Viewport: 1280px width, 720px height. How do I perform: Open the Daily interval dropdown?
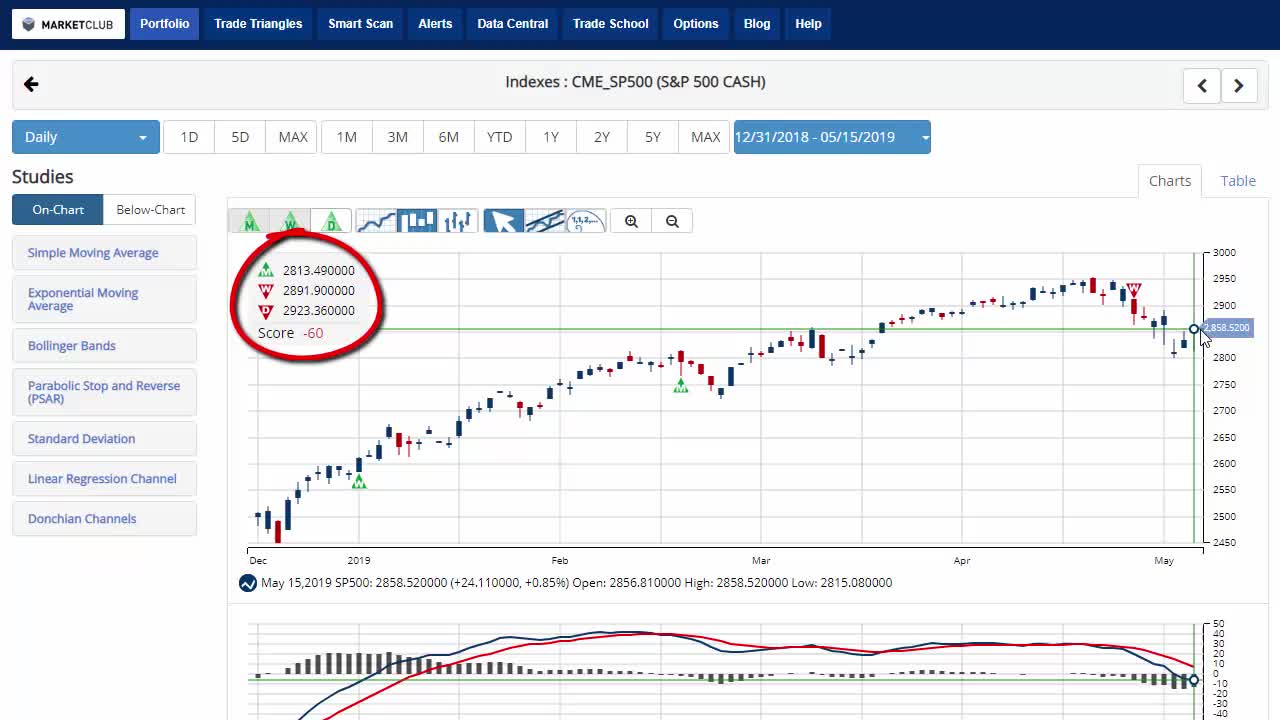click(86, 137)
